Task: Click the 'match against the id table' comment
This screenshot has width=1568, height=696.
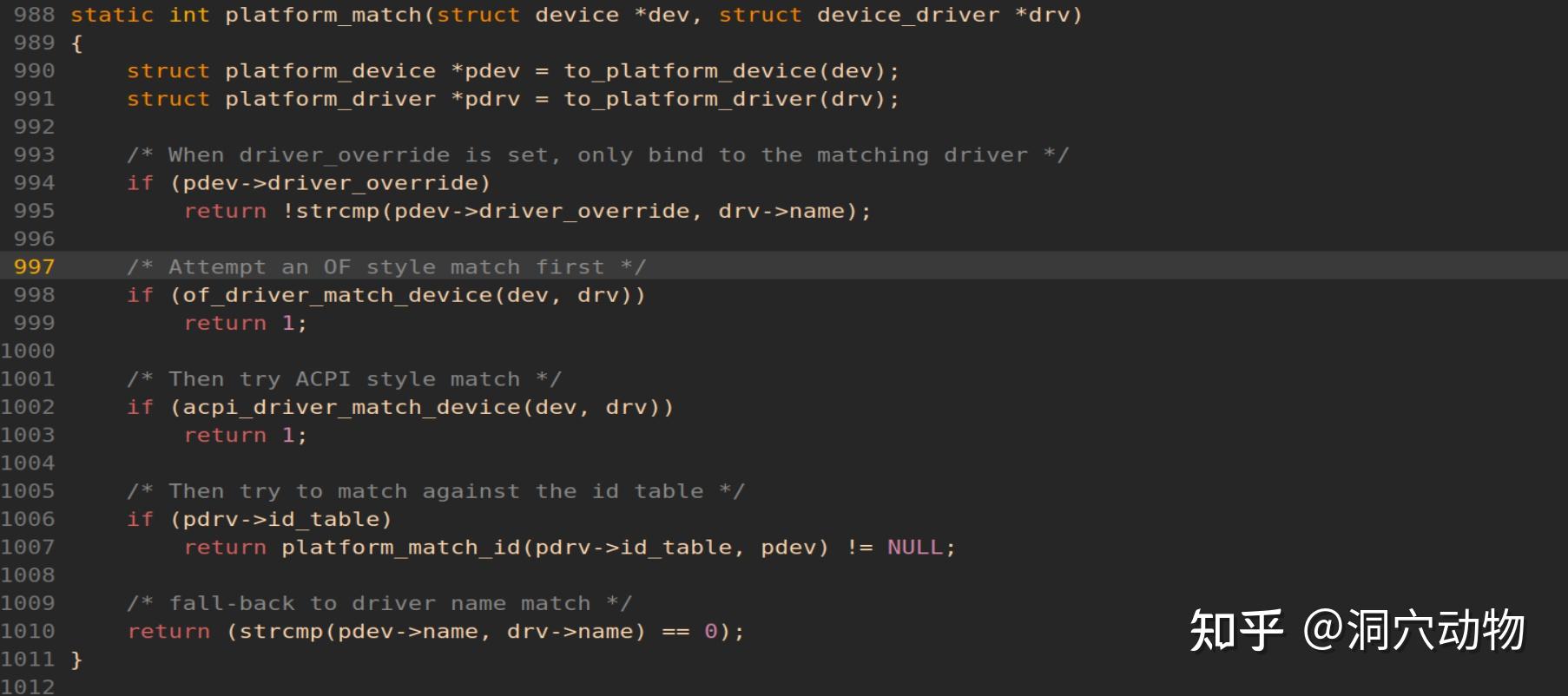Action: (x=436, y=491)
